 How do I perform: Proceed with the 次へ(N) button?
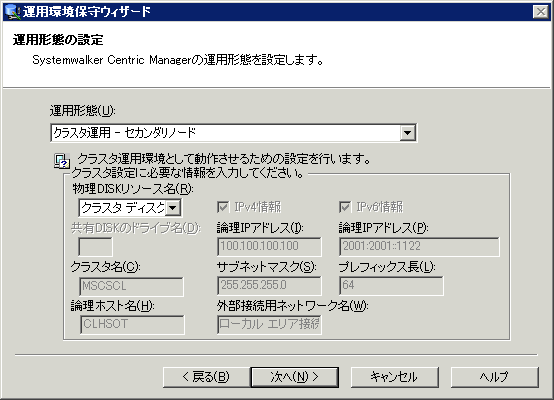(295, 377)
